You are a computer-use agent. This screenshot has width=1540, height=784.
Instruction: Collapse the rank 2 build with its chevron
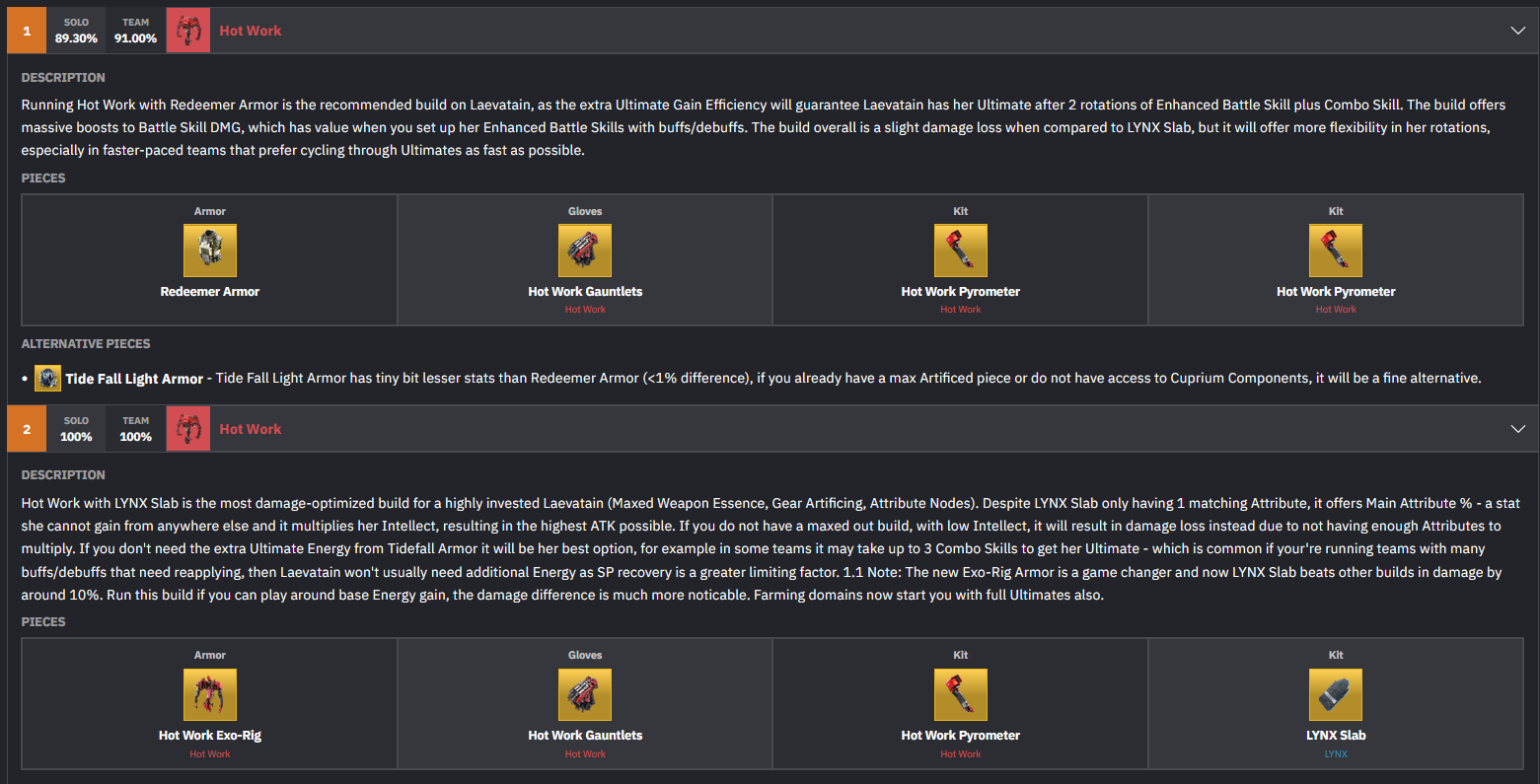coord(1517,429)
